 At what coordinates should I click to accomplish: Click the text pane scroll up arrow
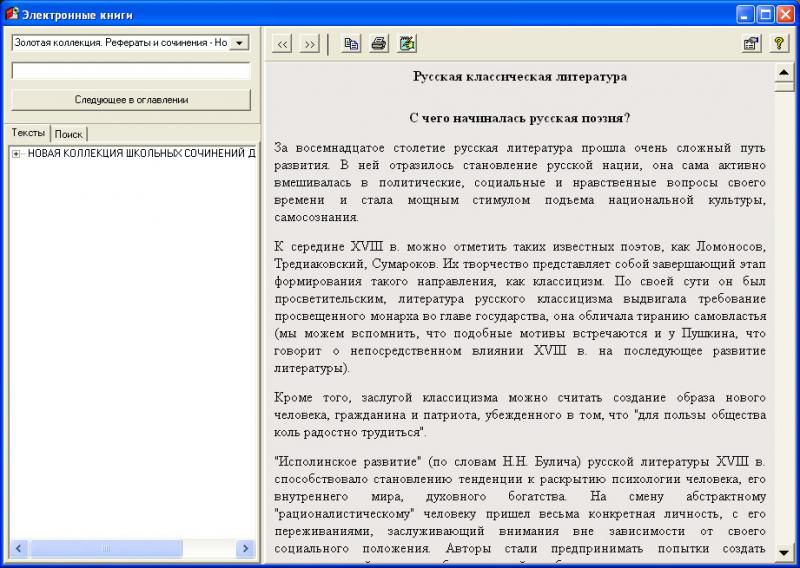tap(784, 72)
